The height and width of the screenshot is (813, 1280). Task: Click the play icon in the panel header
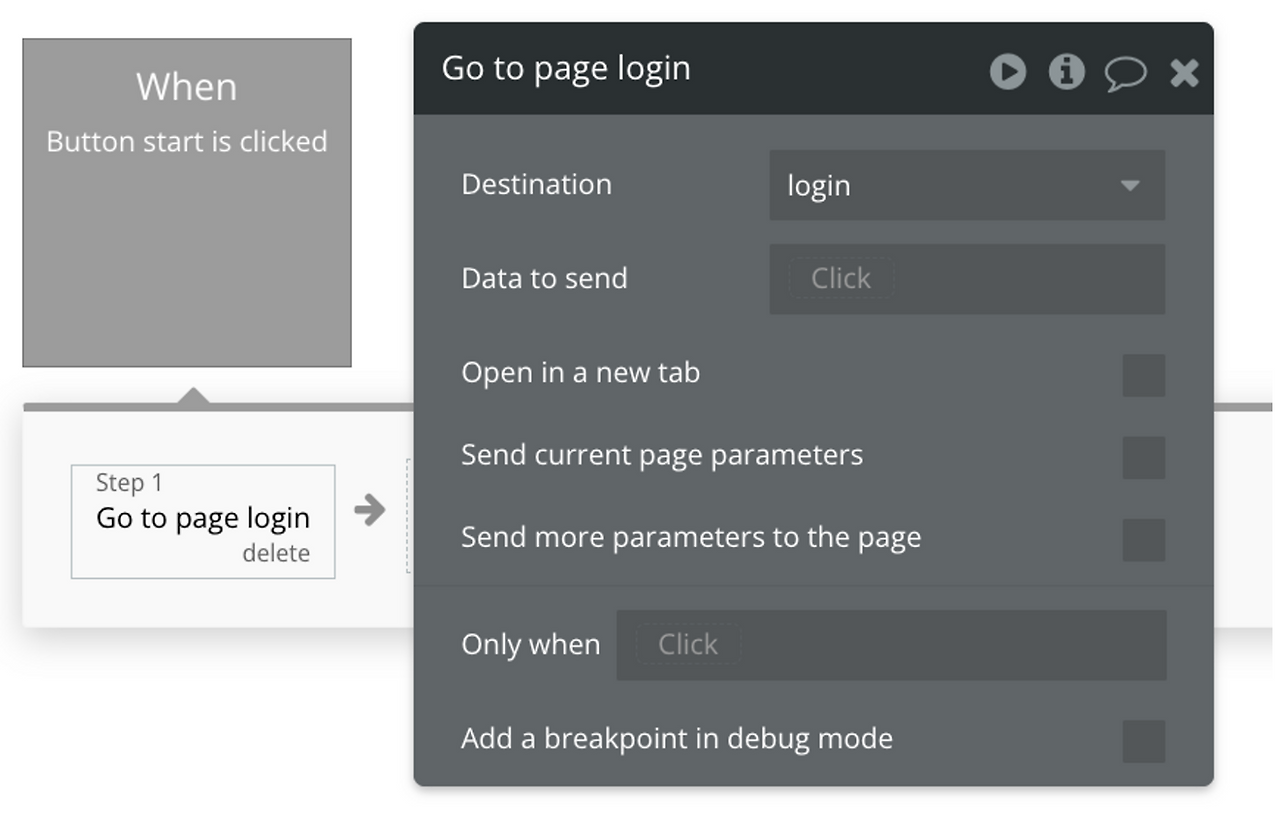pos(1007,72)
